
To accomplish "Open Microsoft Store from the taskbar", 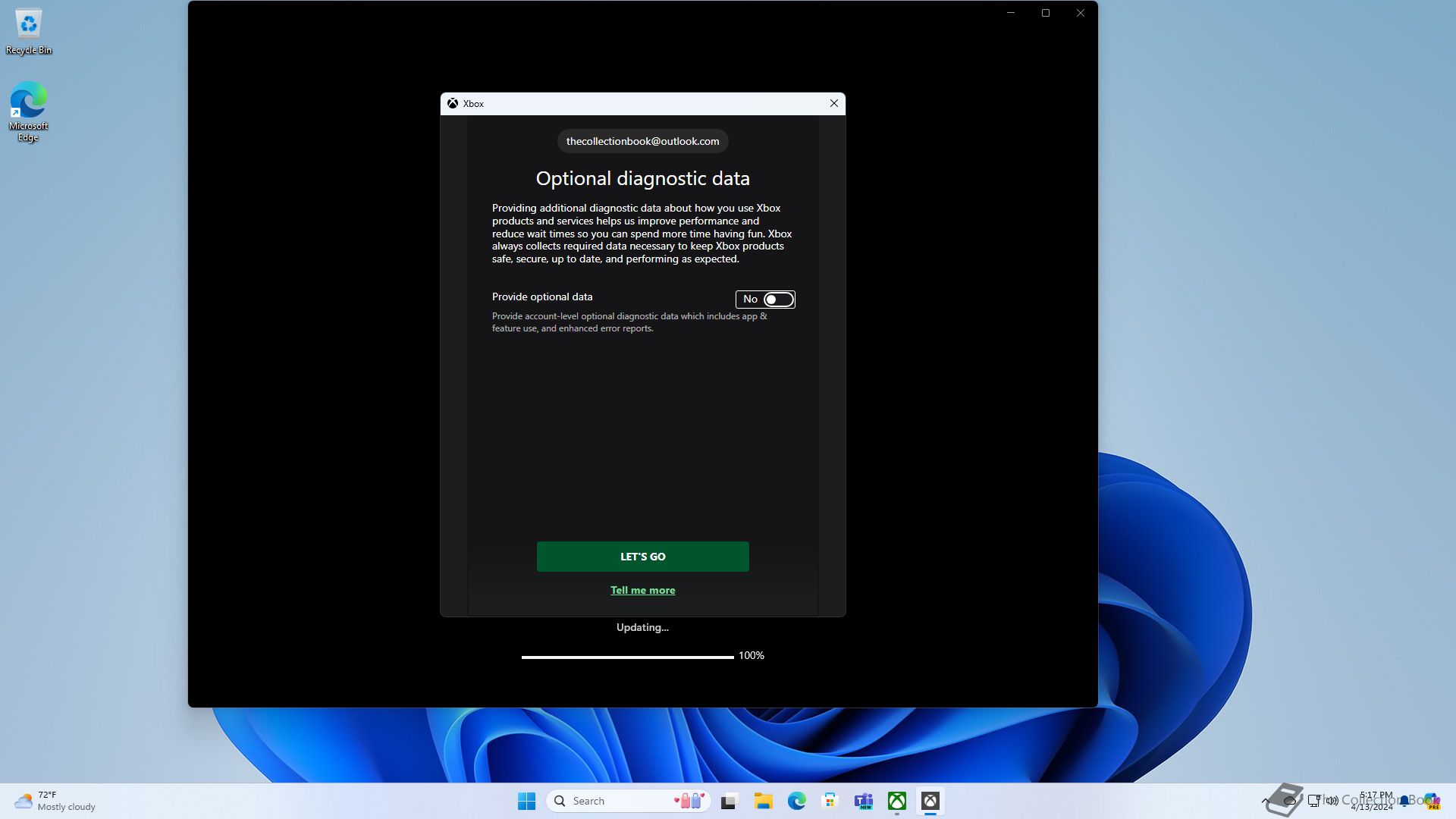I will 830,801.
